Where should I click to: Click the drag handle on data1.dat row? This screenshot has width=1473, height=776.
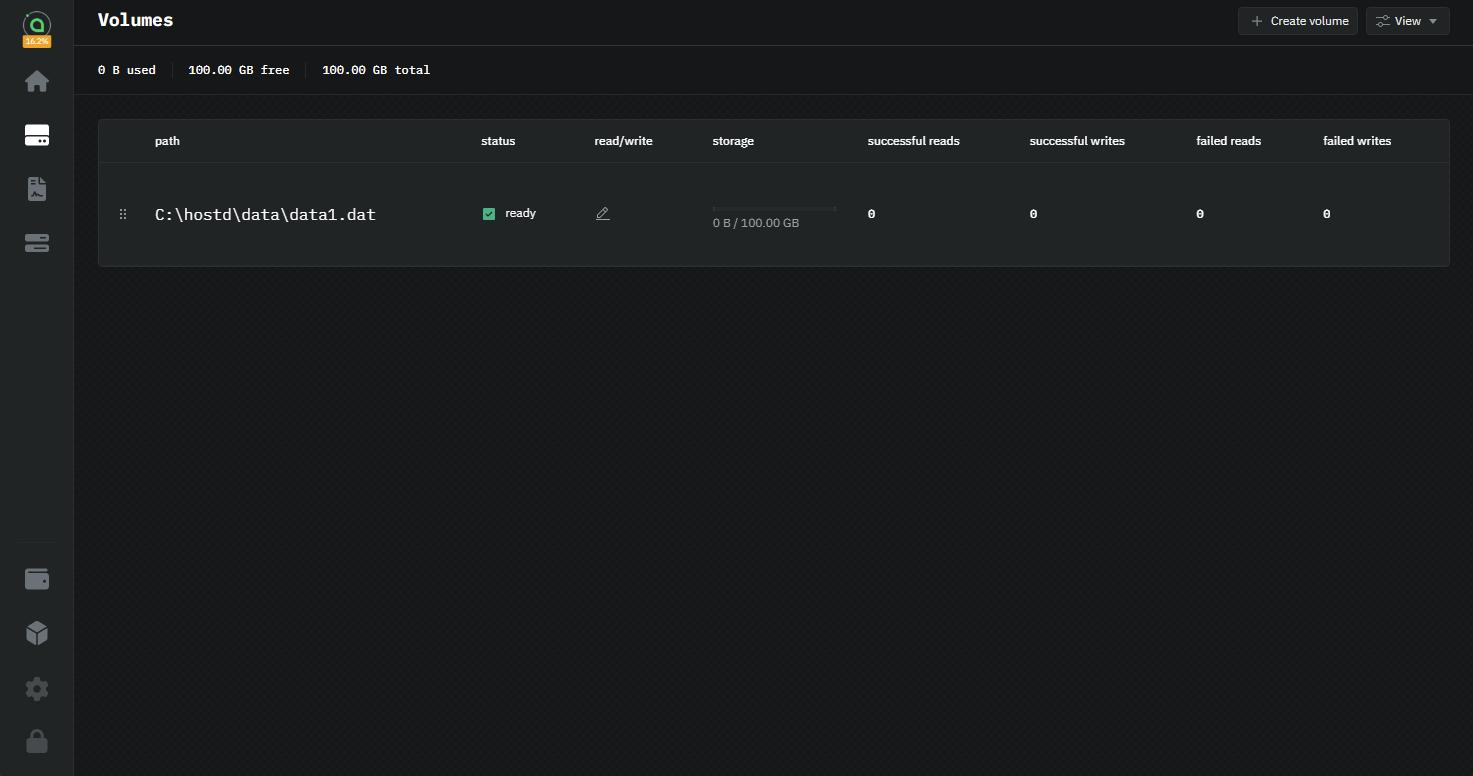[123, 214]
